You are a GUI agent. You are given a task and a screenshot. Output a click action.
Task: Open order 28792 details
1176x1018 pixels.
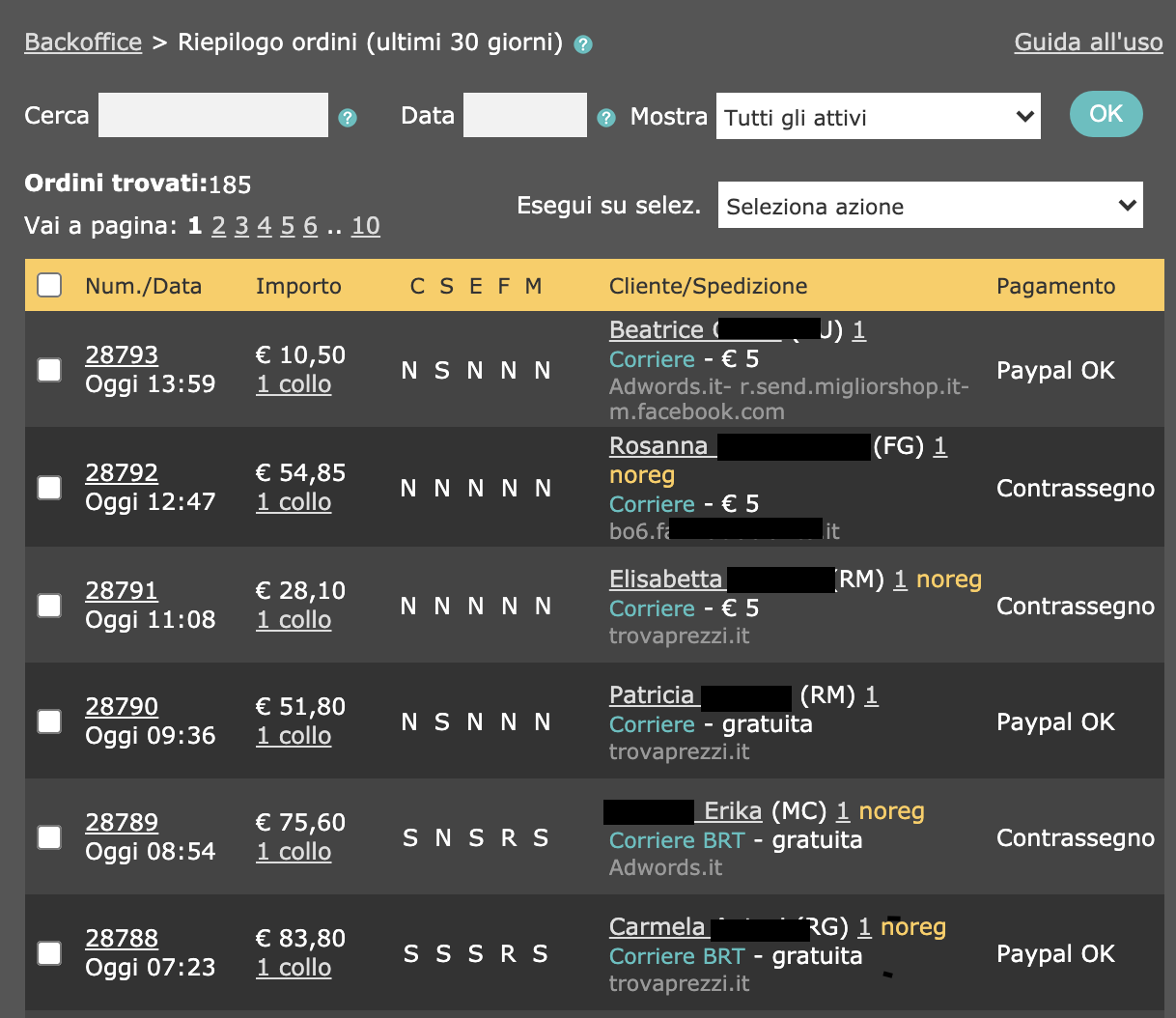[122, 472]
